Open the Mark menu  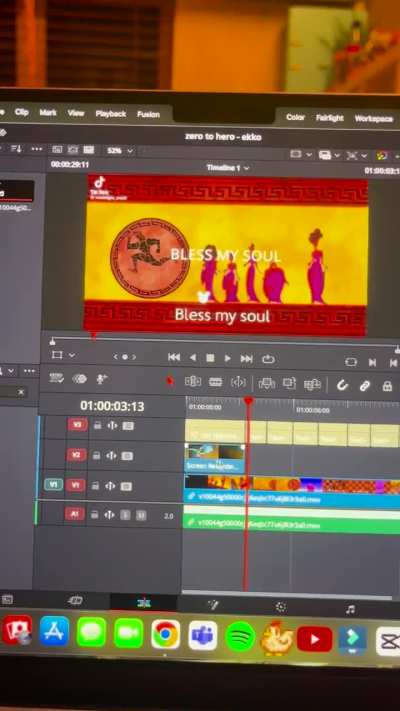[48, 112]
